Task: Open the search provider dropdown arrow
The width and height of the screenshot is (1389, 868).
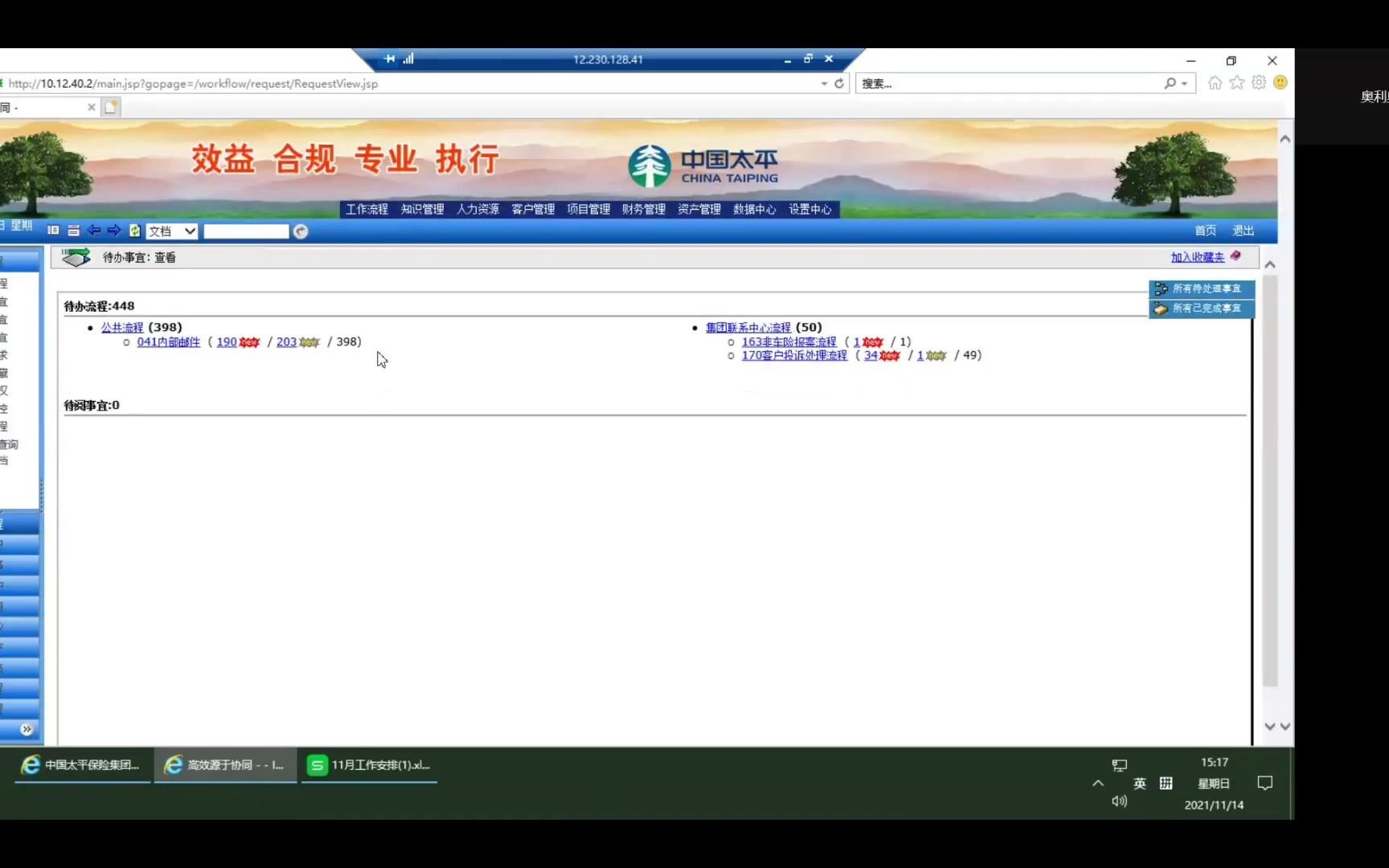Action: pos(1185,84)
